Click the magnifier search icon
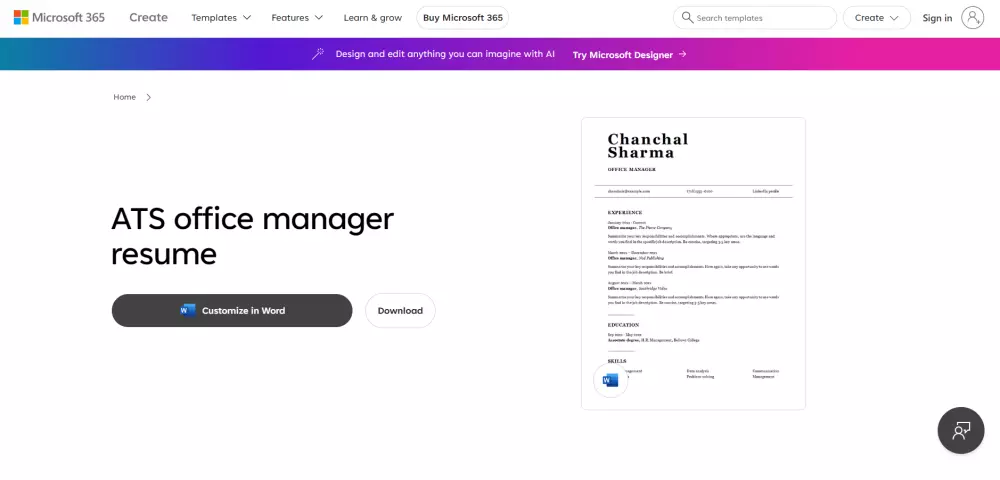The width and height of the screenshot is (1000, 480). [687, 18]
